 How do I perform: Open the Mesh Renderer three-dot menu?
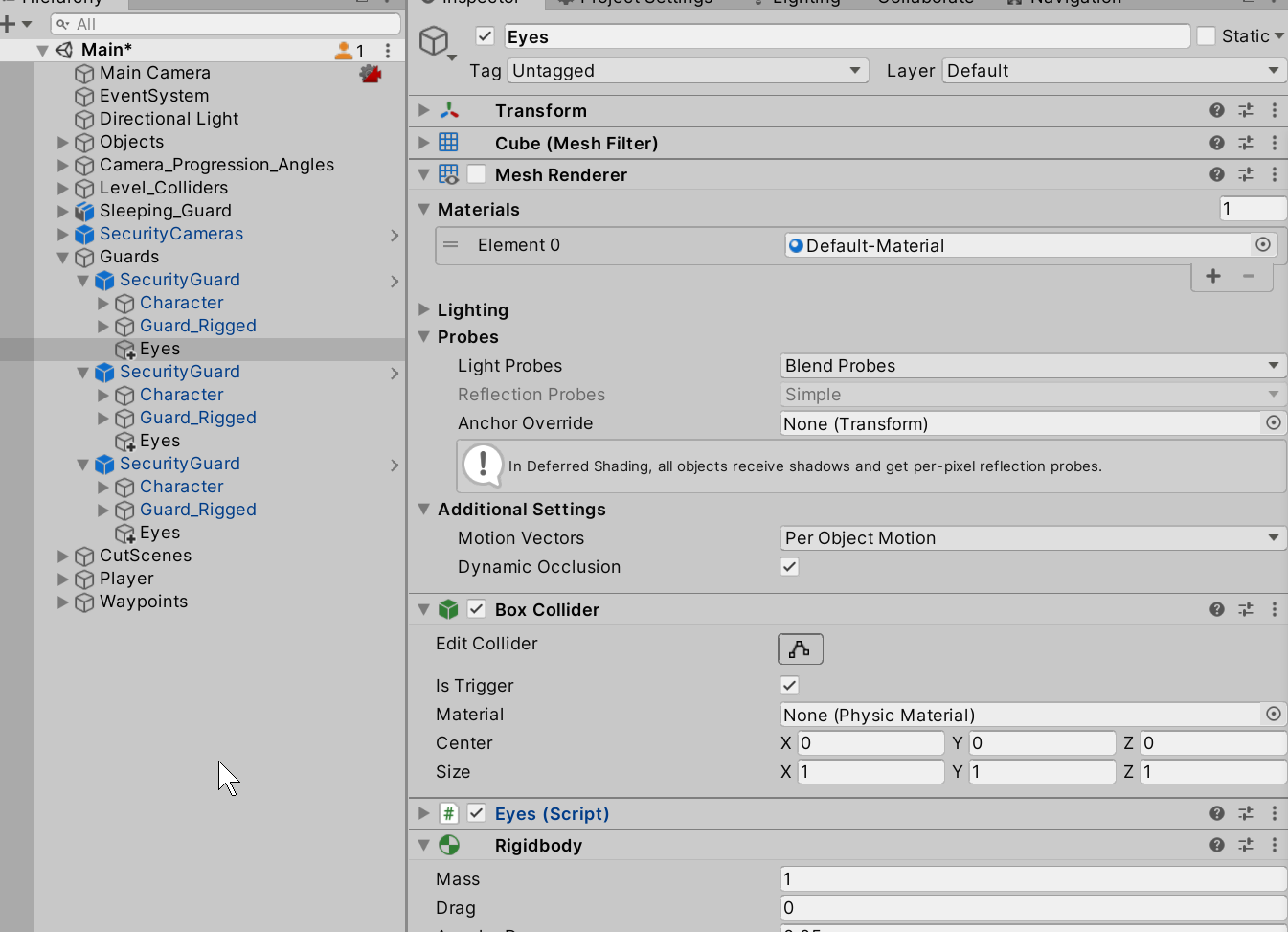click(1275, 174)
